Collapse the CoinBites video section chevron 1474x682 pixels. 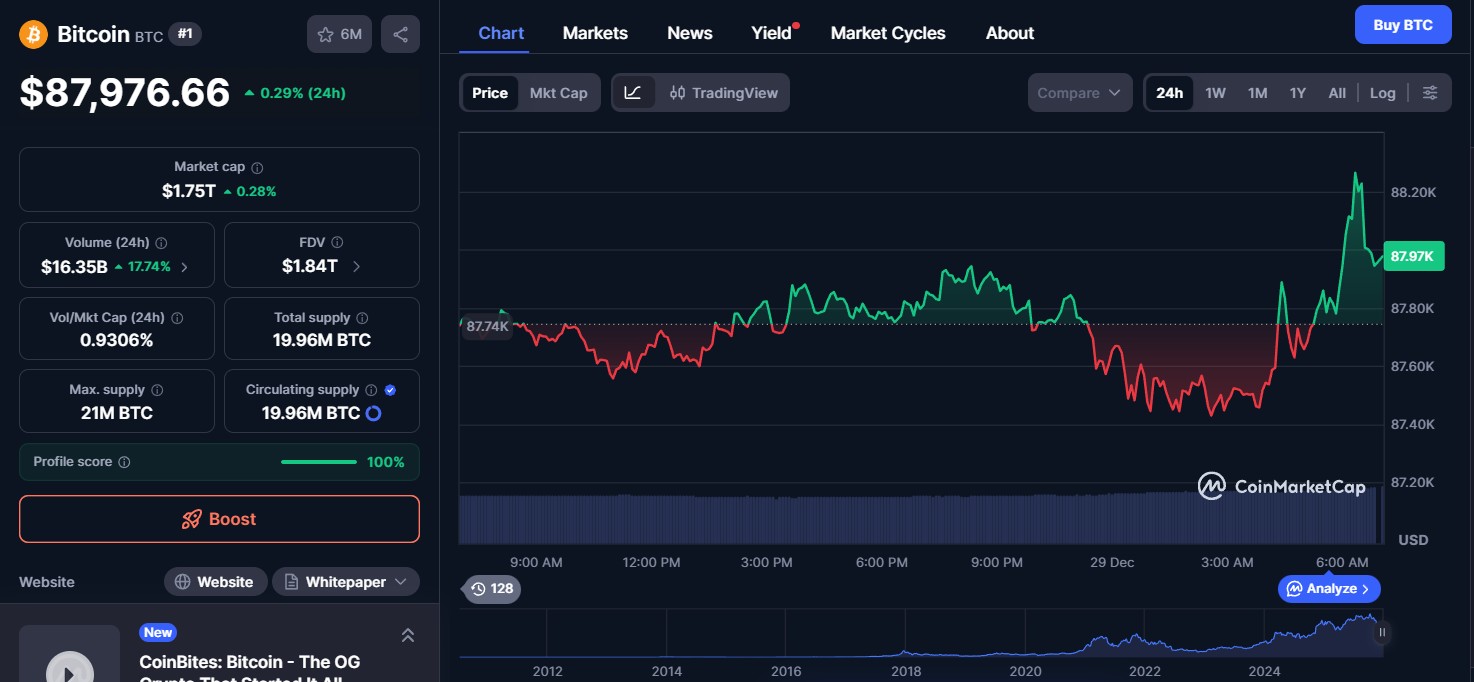click(x=407, y=634)
